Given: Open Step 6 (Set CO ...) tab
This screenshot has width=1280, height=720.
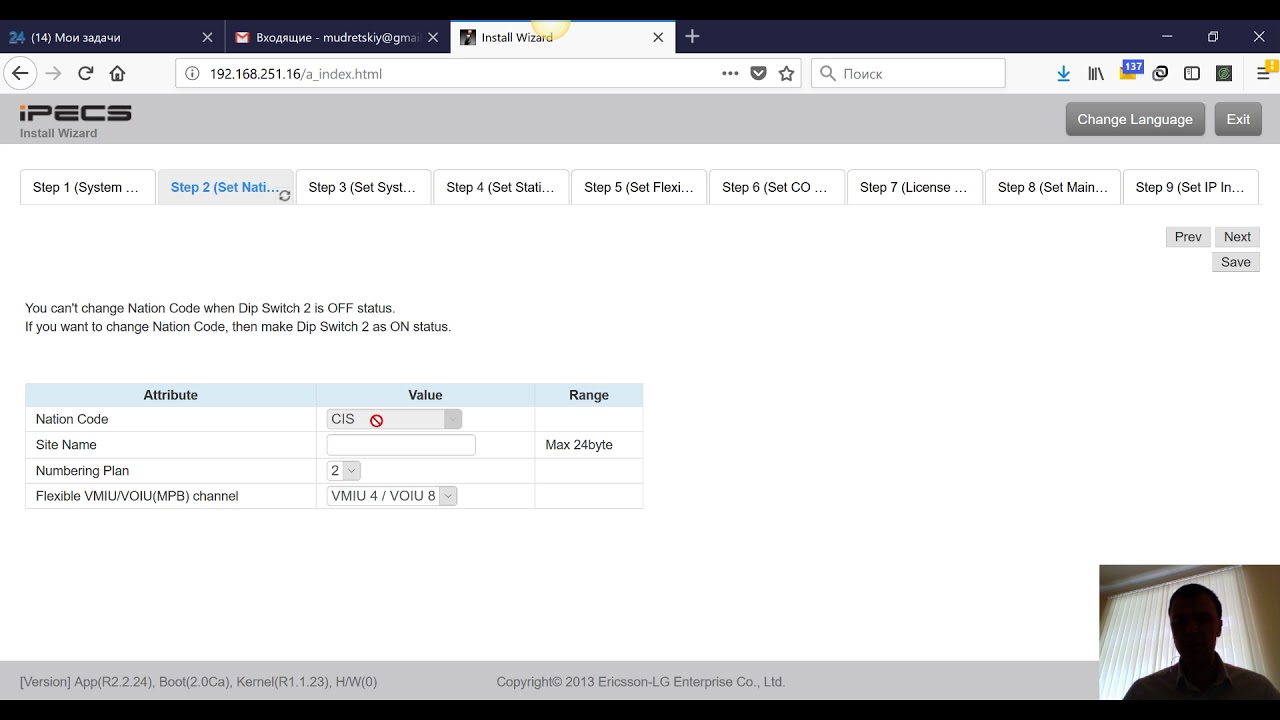Looking at the screenshot, I should point(778,187).
